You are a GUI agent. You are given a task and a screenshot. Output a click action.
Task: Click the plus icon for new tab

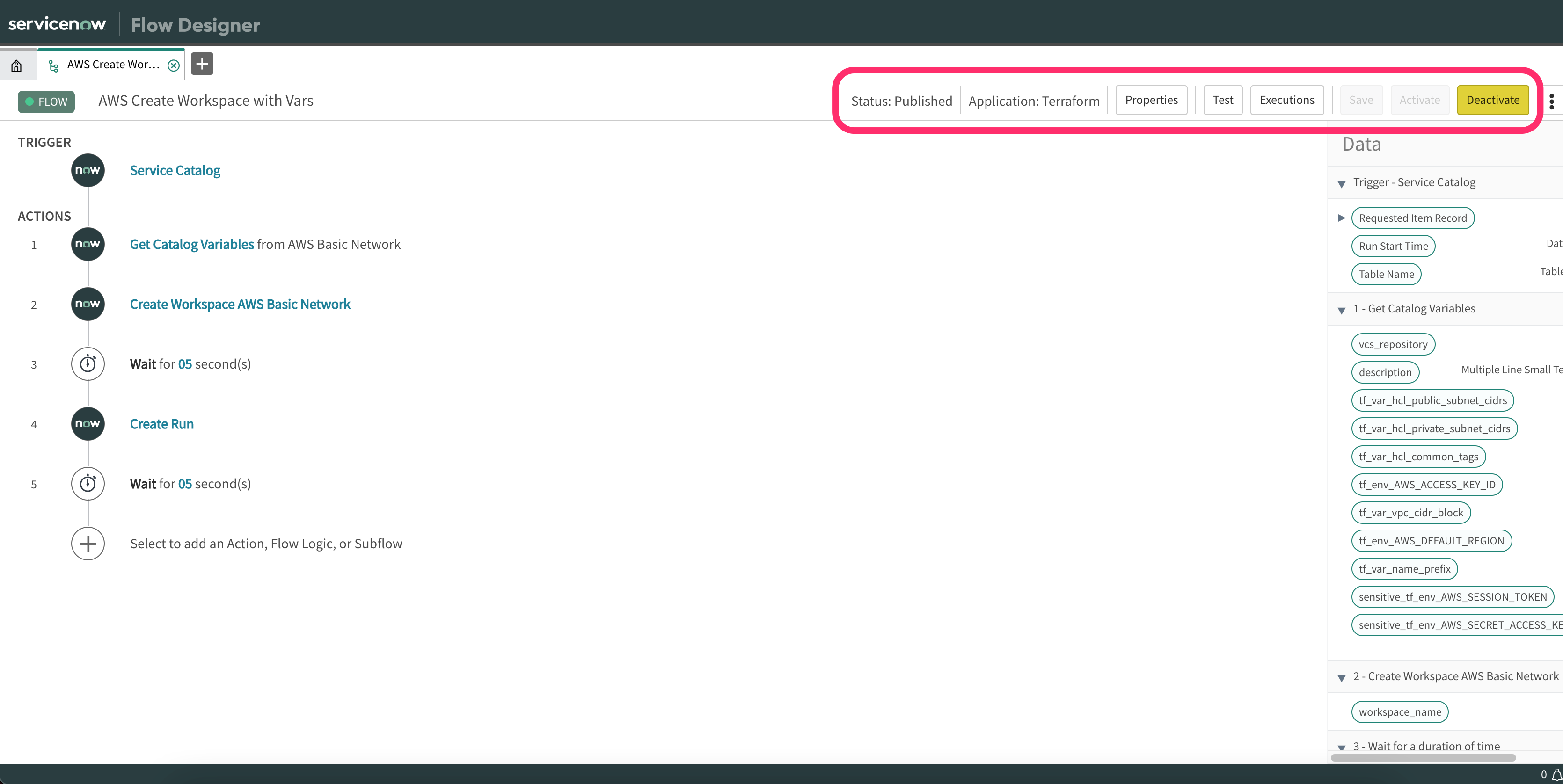pyautogui.click(x=202, y=64)
